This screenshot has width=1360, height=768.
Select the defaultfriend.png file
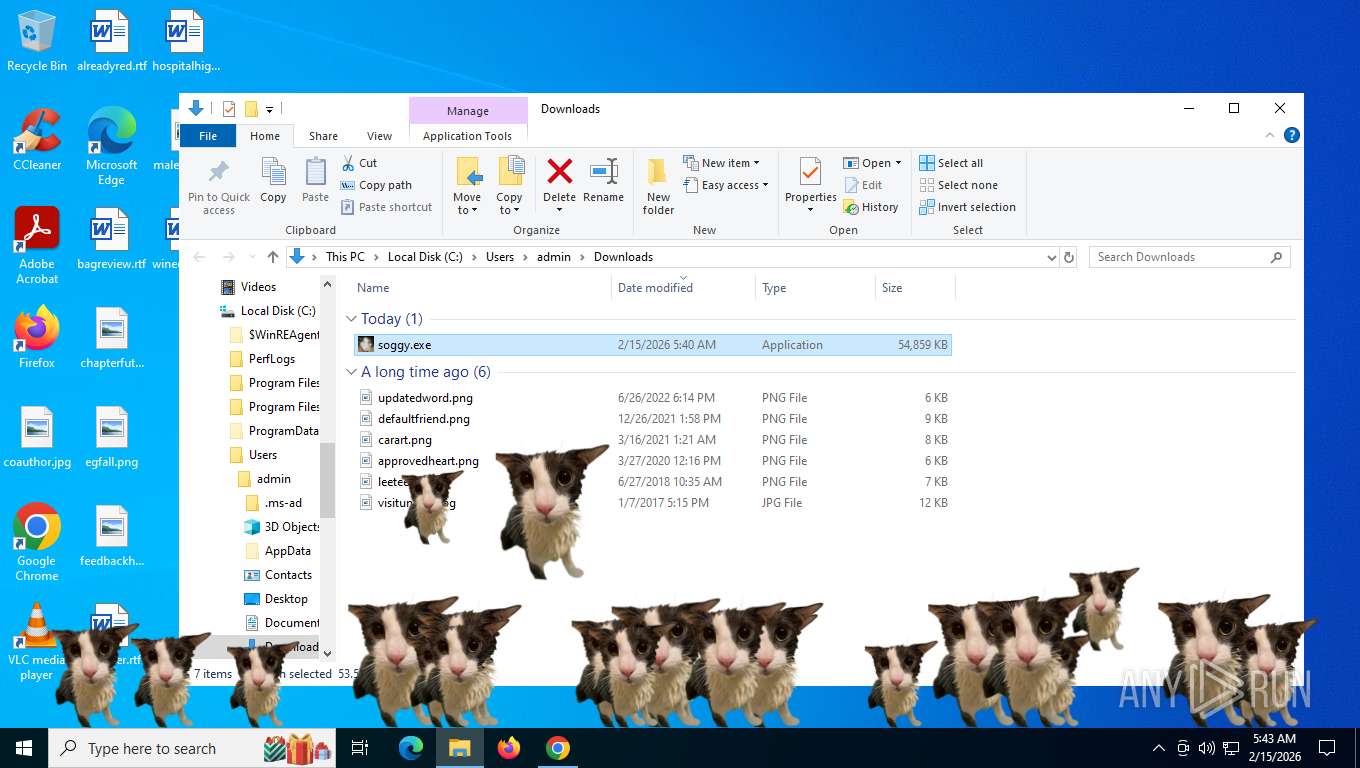653,419
